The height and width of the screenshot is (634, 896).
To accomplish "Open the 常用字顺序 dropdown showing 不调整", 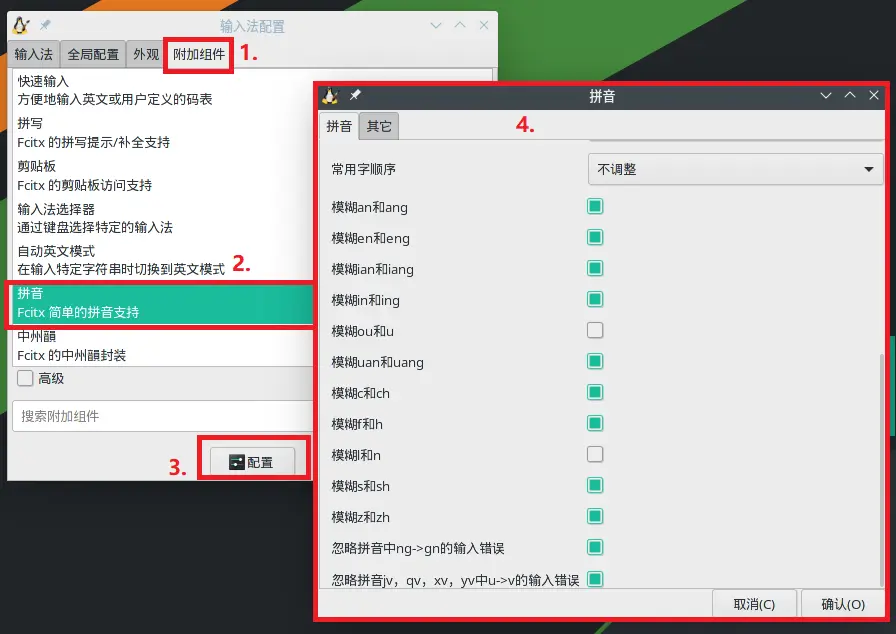I will pos(735,169).
